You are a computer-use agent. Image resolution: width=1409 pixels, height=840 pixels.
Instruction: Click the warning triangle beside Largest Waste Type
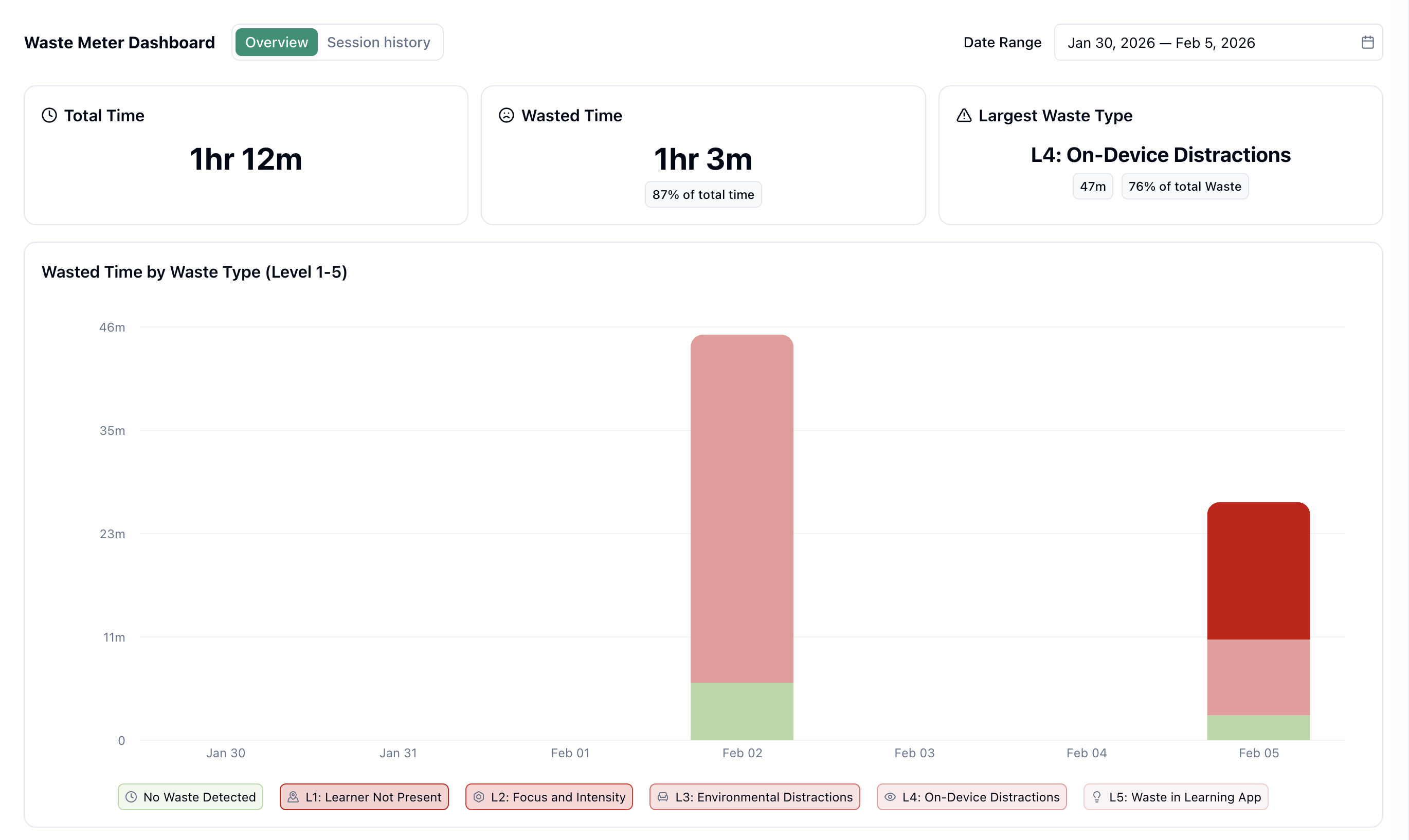point(965,115)
